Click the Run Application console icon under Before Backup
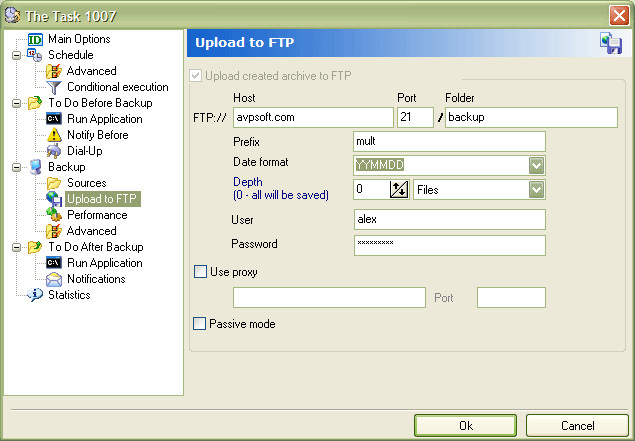635x441 pixels. pos(54,119)
